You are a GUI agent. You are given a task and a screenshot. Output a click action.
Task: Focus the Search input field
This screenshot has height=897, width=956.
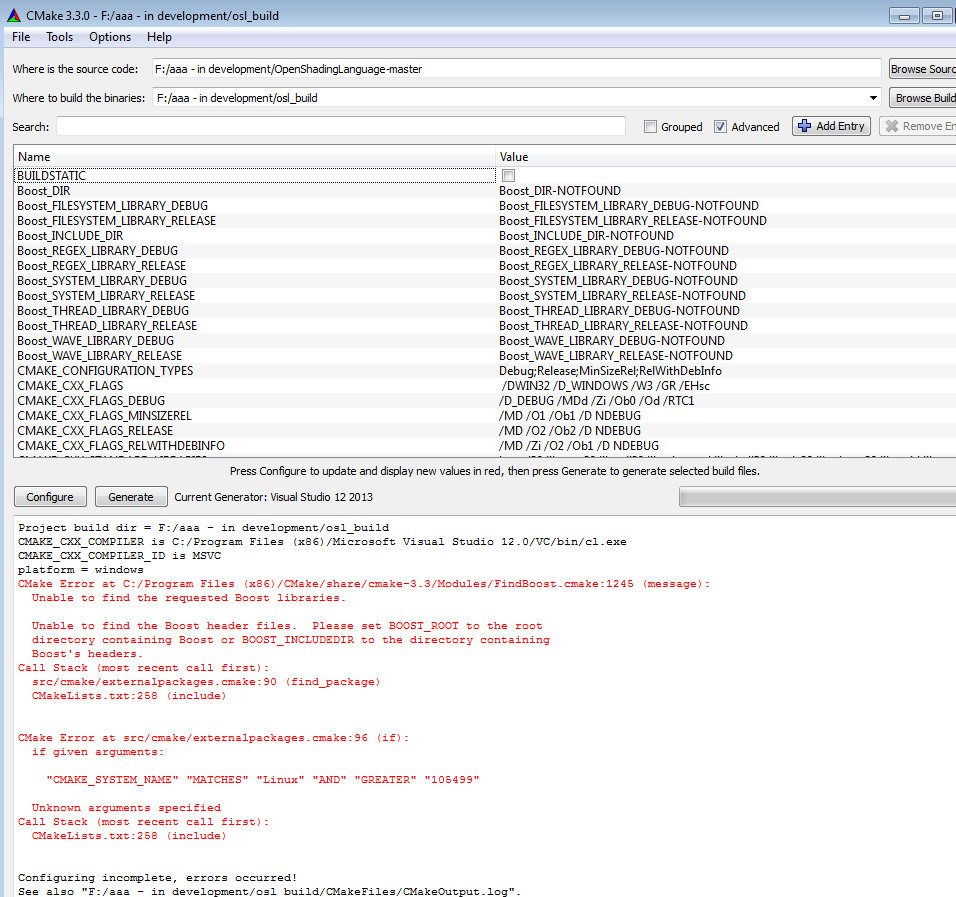tap(340, 126)
